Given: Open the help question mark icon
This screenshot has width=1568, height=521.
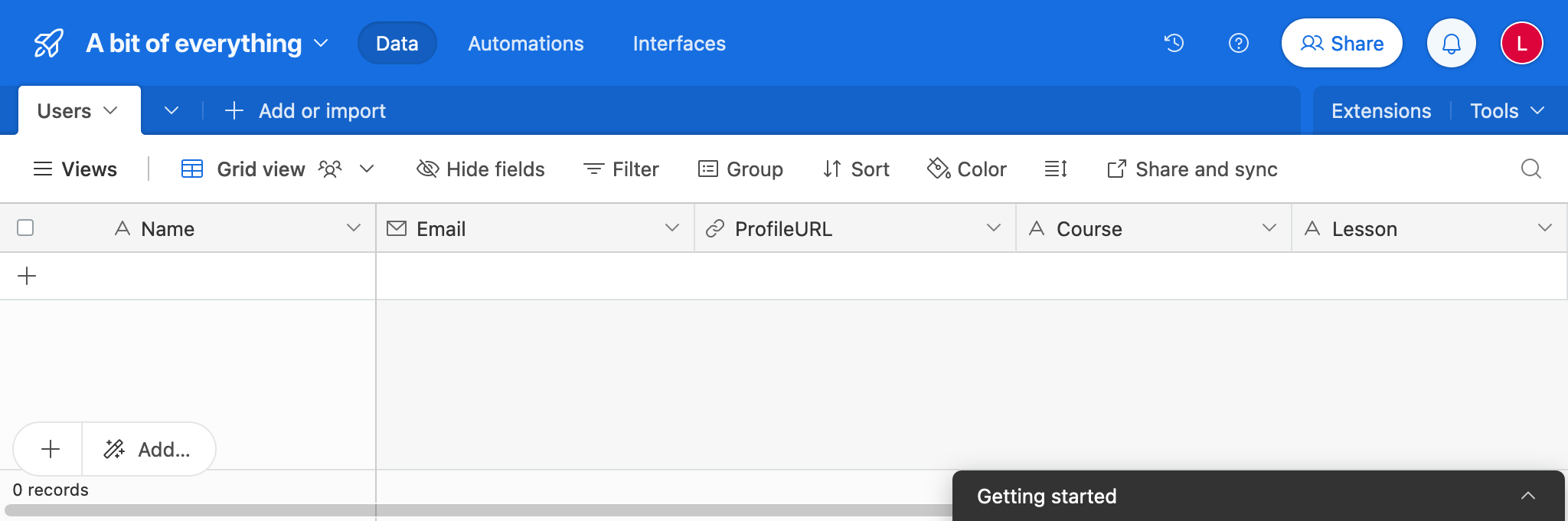Looking at the screenshot, I should click(x=1239, y=44).
